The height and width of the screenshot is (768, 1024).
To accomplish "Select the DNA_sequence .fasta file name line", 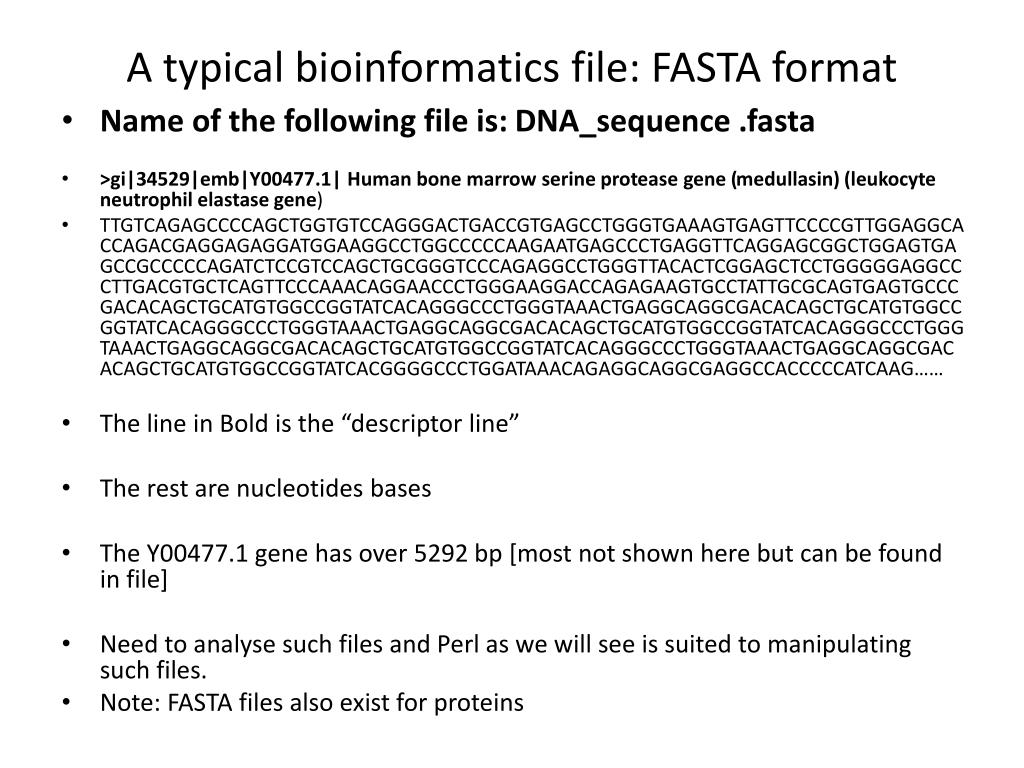I will [x=457, y=121].
